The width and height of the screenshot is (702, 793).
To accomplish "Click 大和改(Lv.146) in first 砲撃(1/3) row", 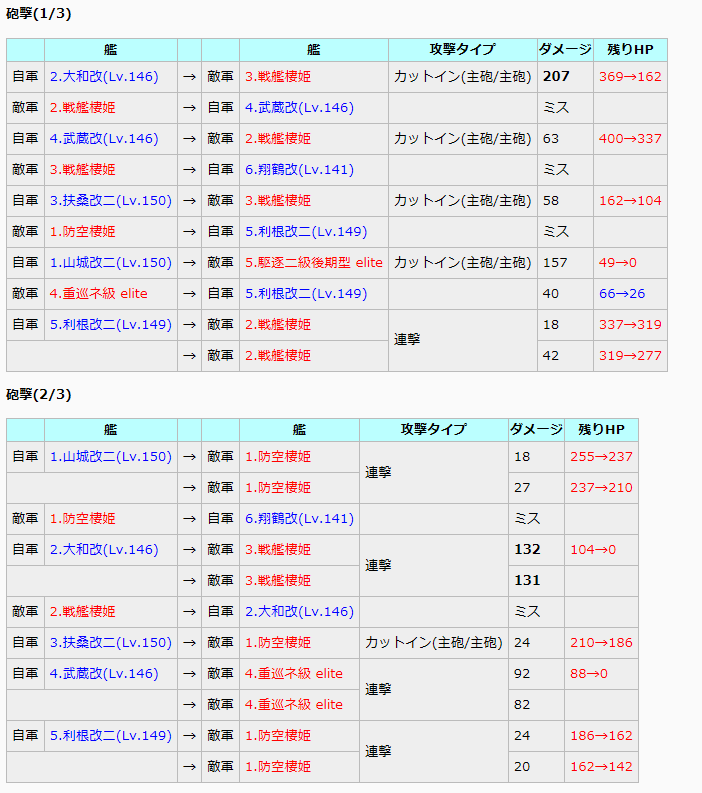I will point(104,77).
